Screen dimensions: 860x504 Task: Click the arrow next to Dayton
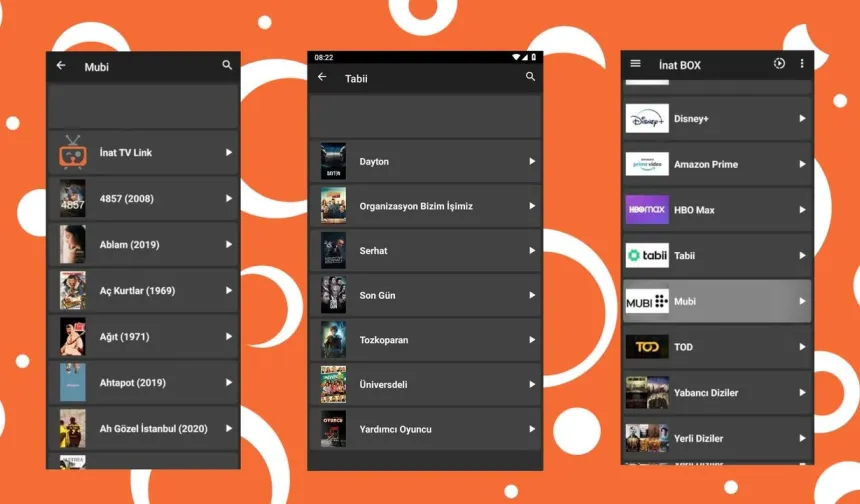pyautogui.click(x=532, y=162)
